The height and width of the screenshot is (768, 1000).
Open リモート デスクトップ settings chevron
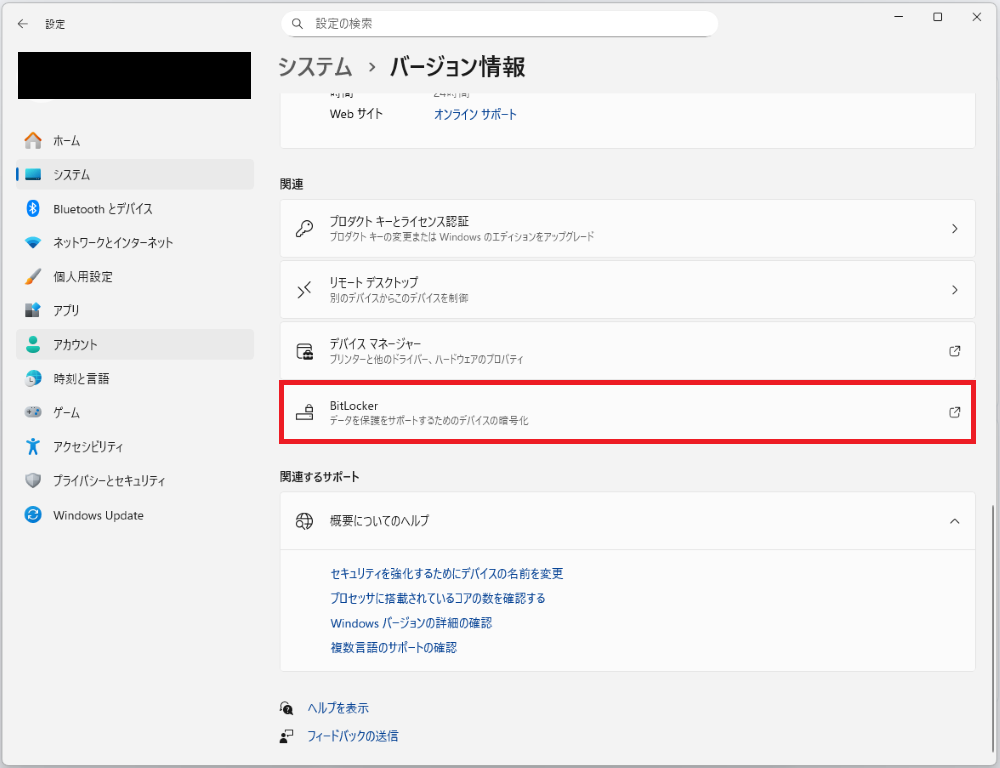pyautogui.click(x=954, y=290)
